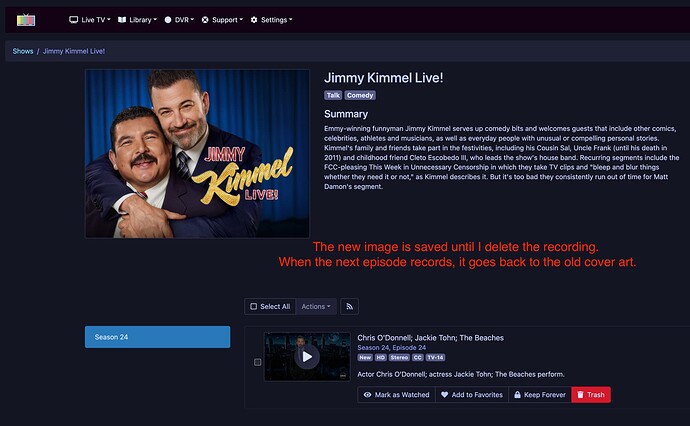Click the lock icon in Keep Forever
This screenshot has height=426, width=690.
pos(518,395)
